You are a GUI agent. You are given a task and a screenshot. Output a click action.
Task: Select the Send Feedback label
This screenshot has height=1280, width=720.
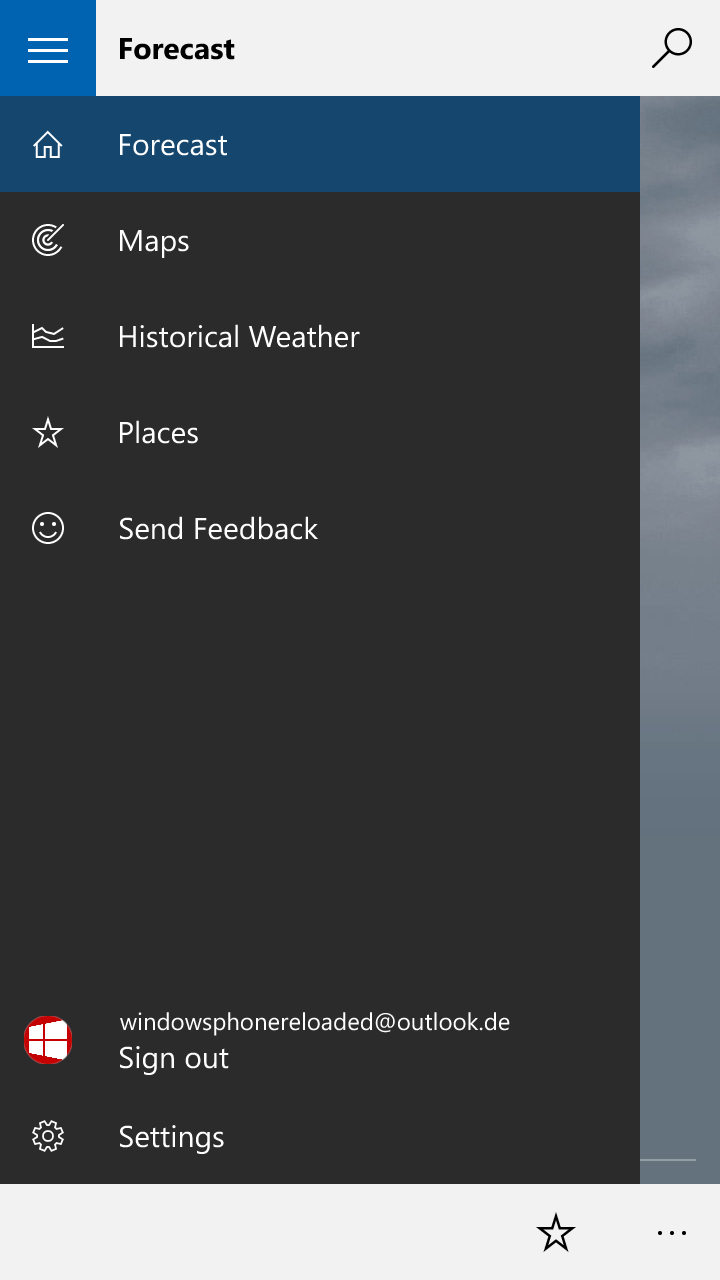click(218, 528)
